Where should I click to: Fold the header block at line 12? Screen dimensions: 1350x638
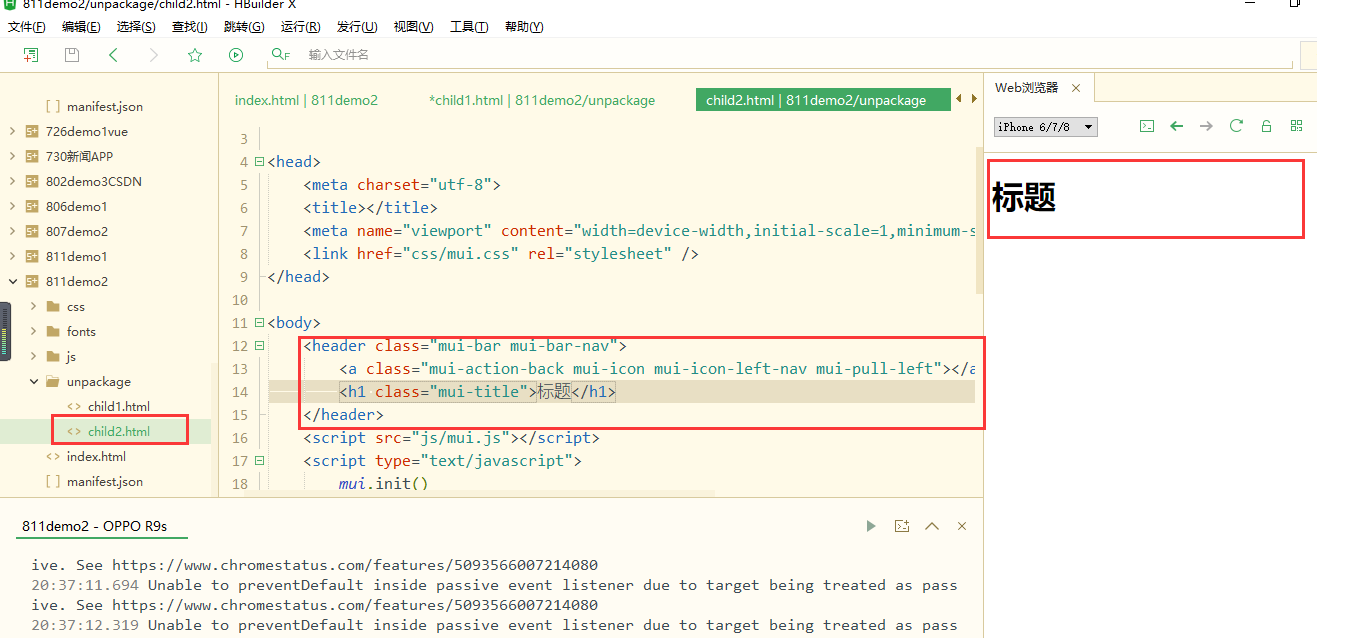[x=260, y=346]
